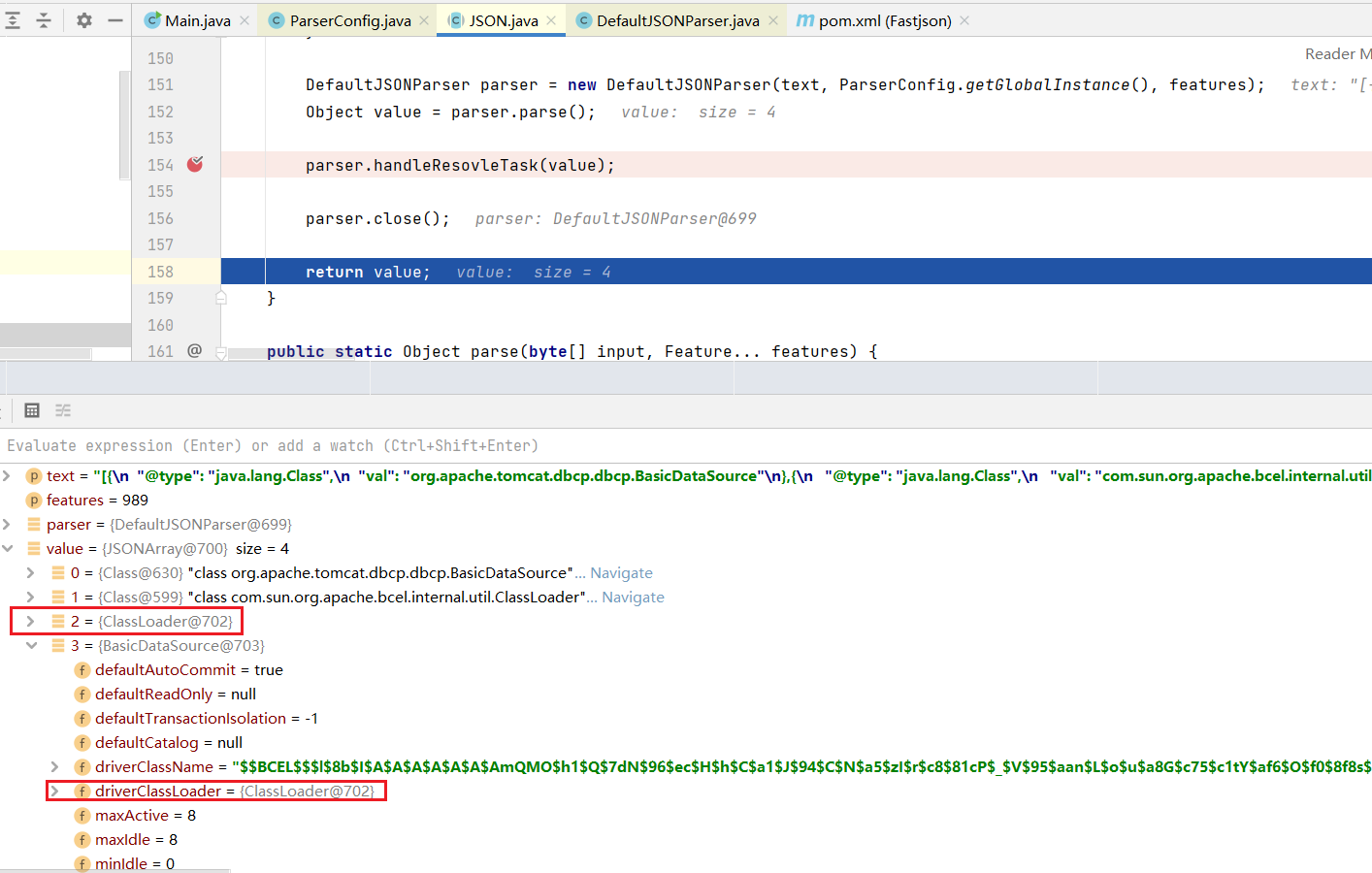
Task: Expand the driverClassName field
Action: [x=54, y=766]
